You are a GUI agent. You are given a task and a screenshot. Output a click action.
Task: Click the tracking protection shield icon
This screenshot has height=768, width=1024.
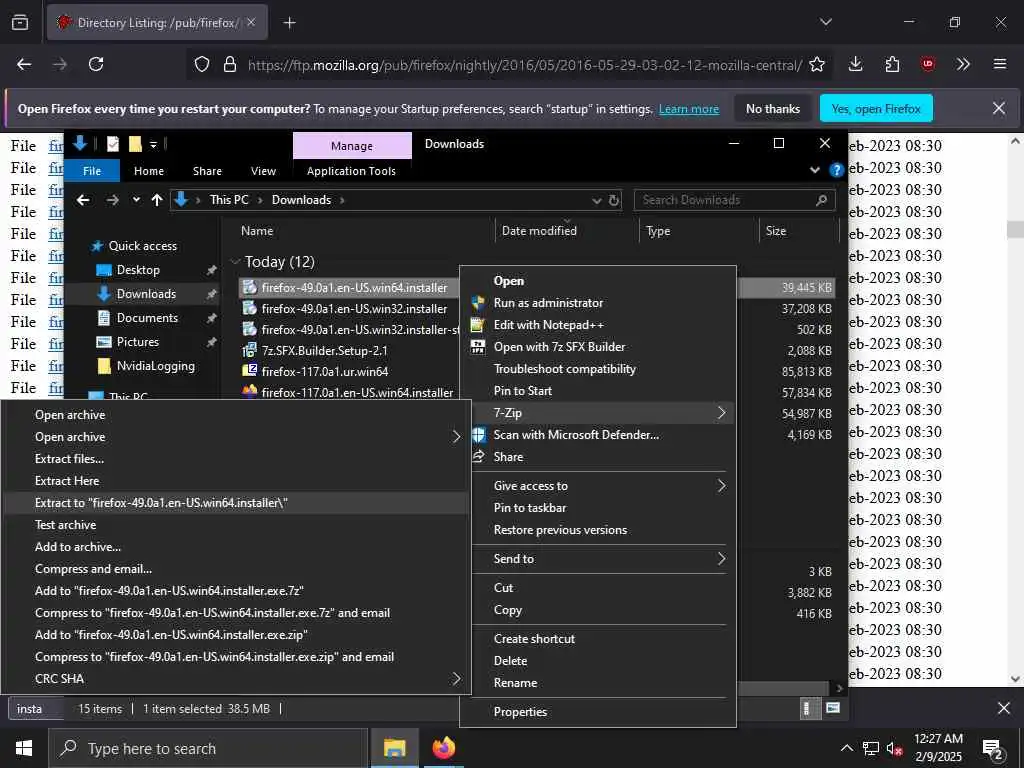202,64
